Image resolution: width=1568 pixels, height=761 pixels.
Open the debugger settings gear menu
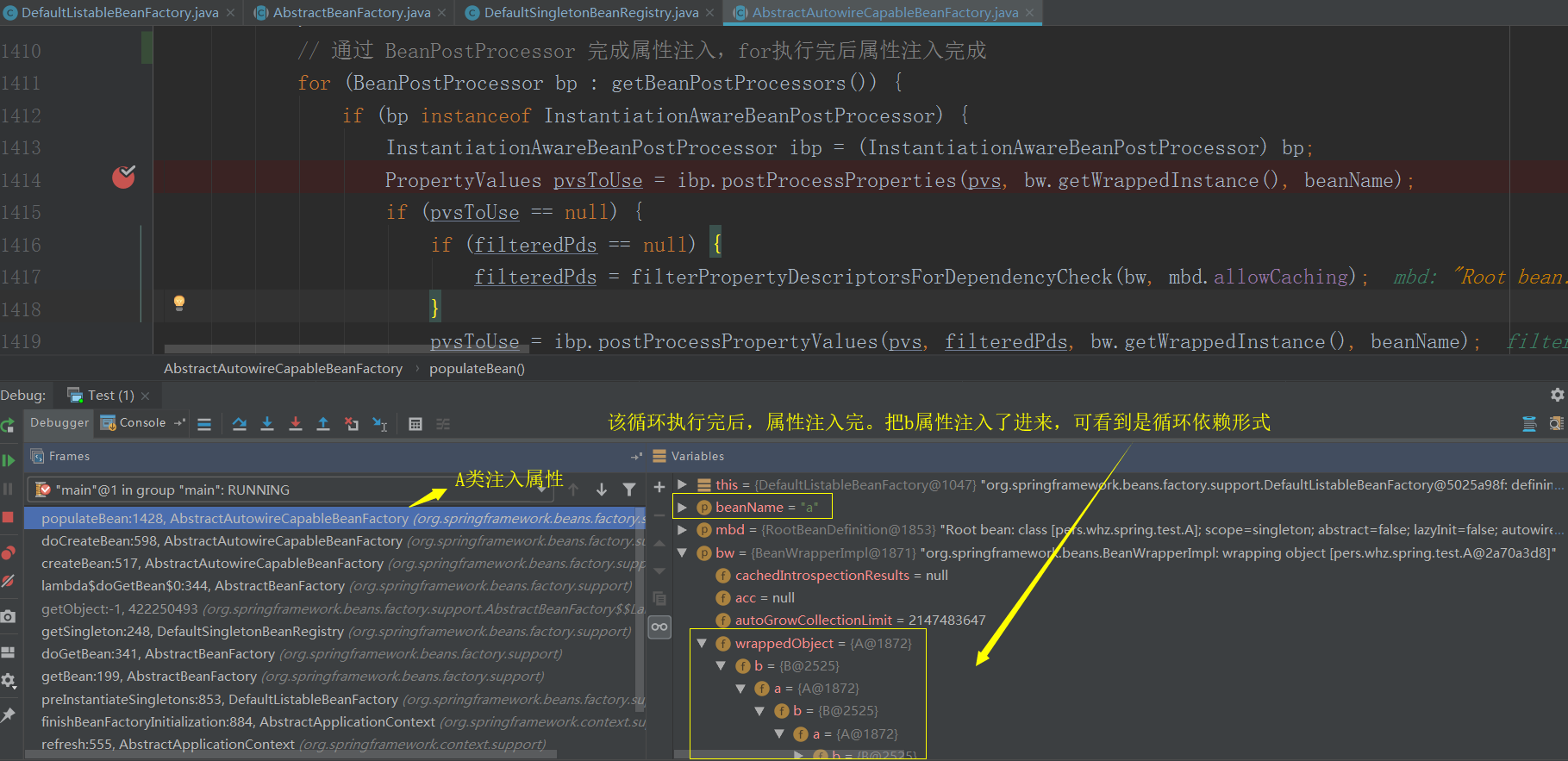coord(8,681)
